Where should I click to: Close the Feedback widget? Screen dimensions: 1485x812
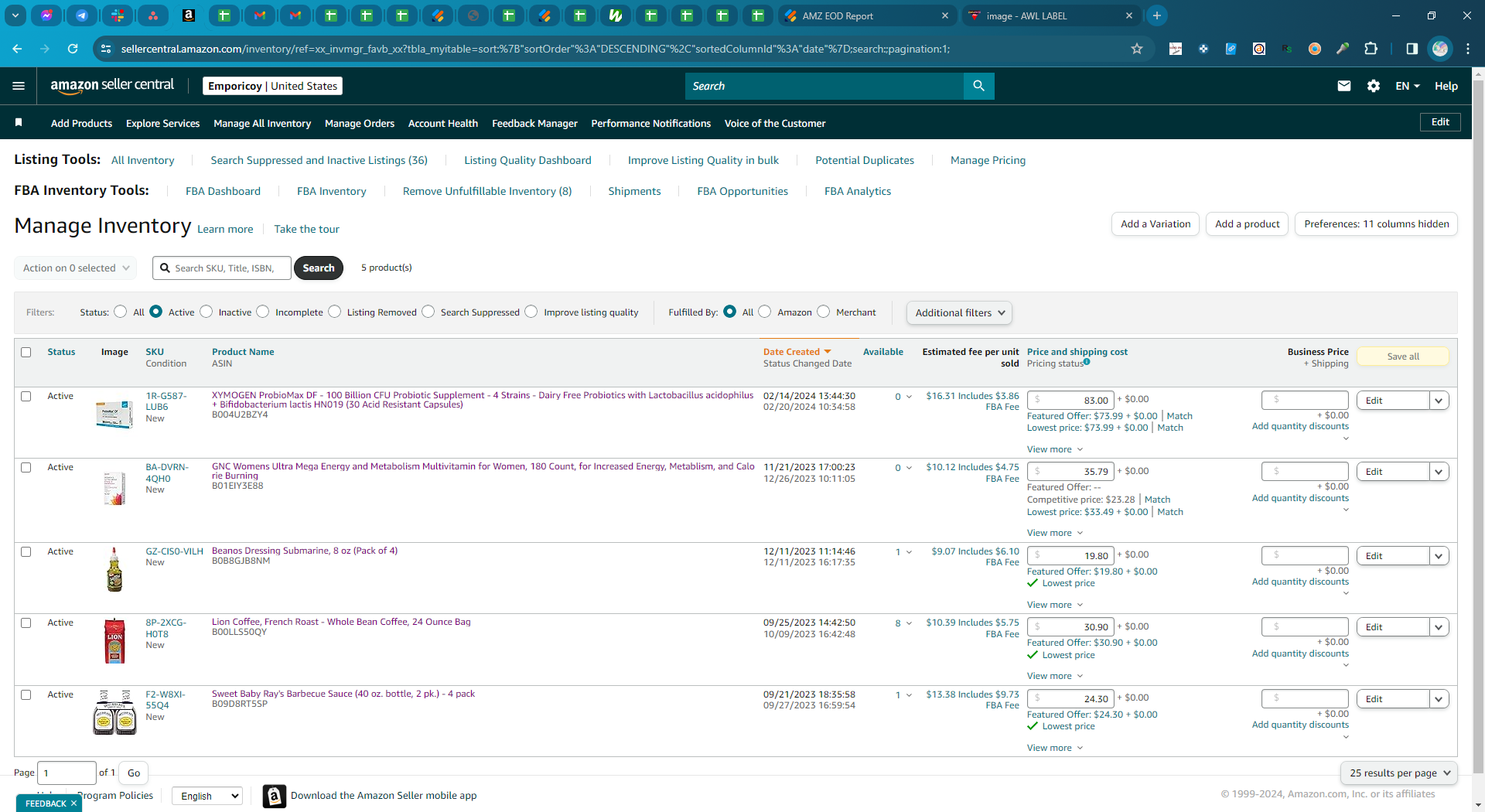coord(73,803)
